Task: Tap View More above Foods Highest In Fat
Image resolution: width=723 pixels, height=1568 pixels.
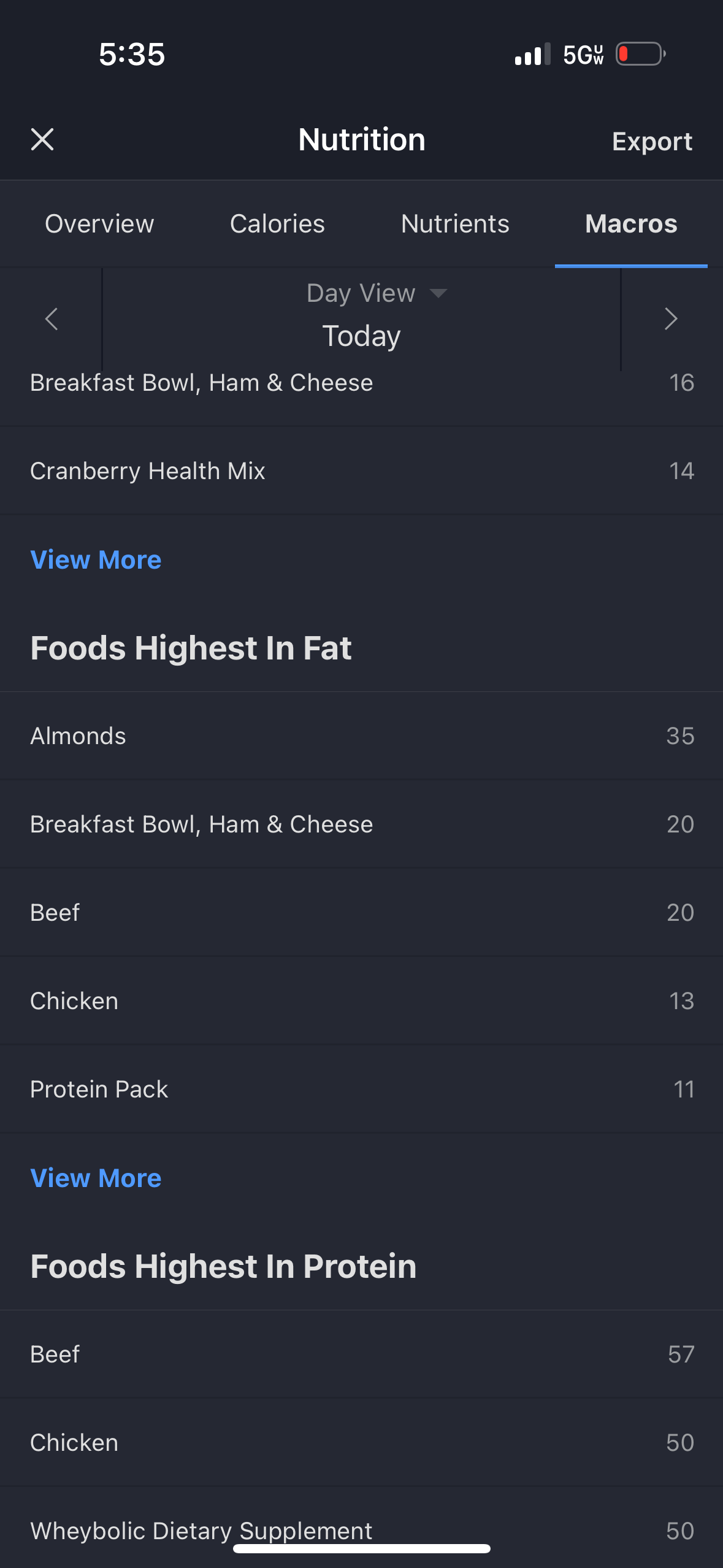Action: click(96, 560)
